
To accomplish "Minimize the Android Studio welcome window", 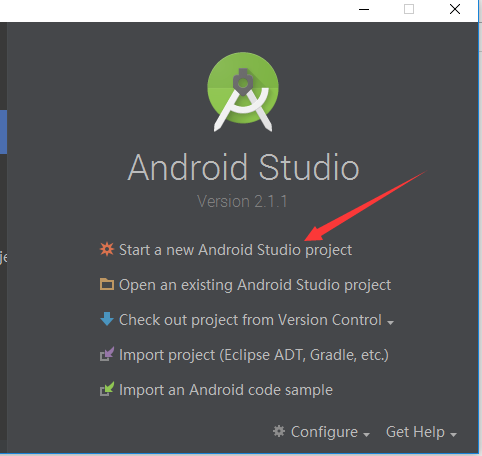I will click(x=364, y=9).
